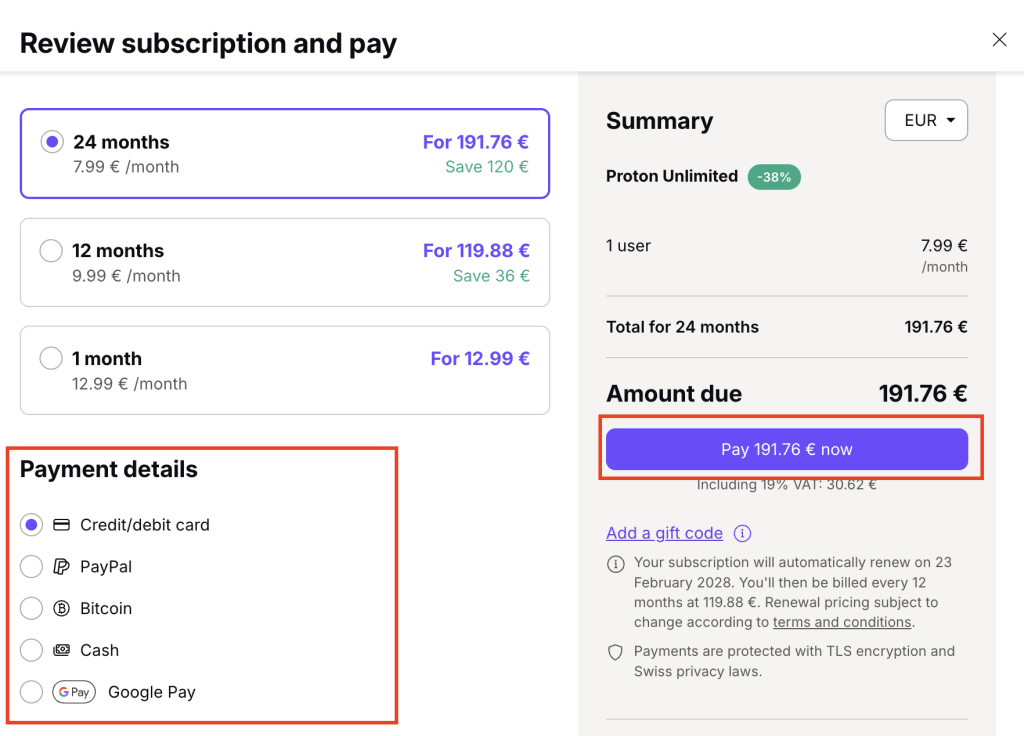This screenshot has width=1024, height=736.
Task: Click the -38% discount badge
Action: point(774,177)
